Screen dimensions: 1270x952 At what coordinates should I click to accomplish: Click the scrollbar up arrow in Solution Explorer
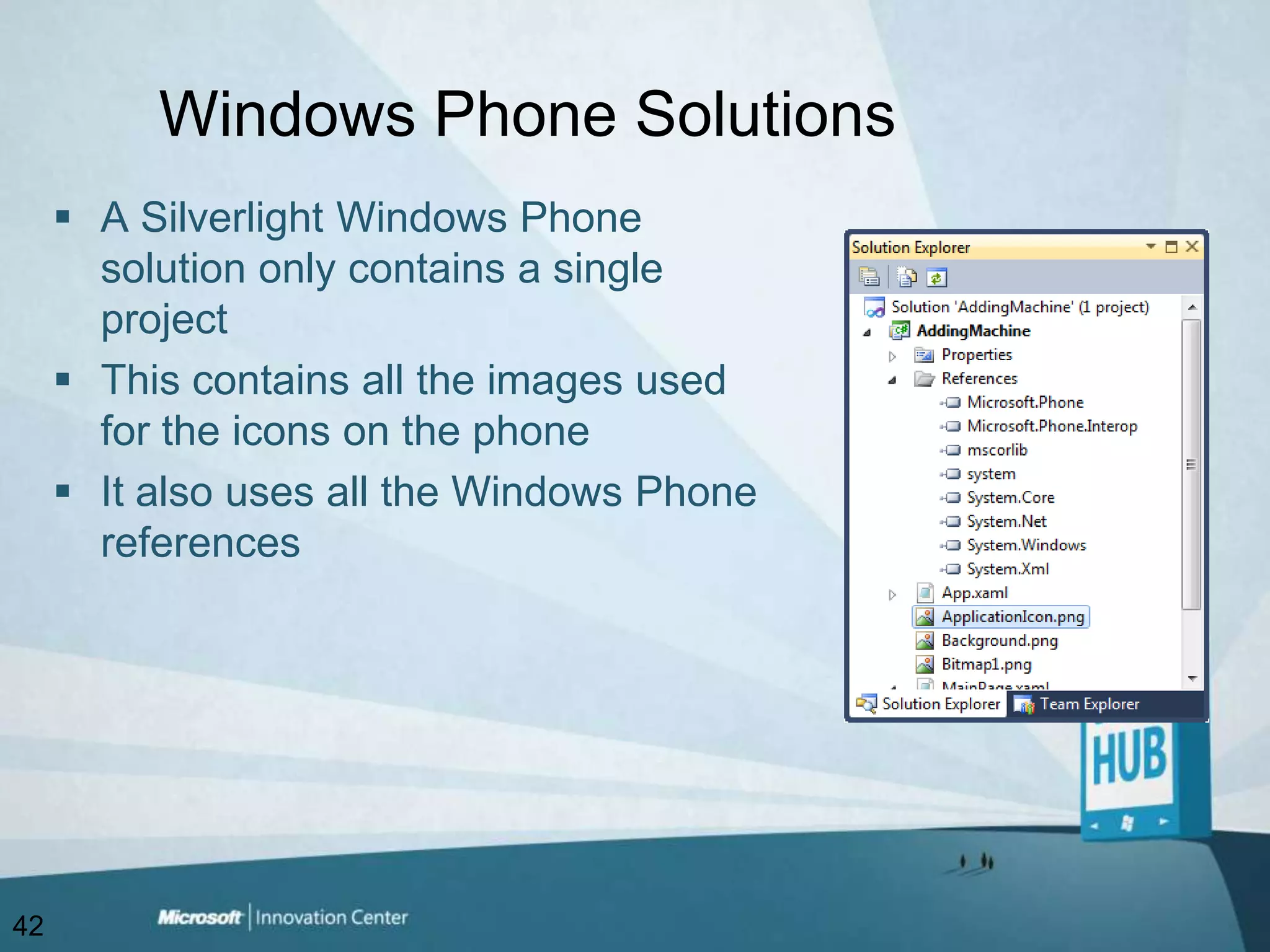tap(1192, 307)
